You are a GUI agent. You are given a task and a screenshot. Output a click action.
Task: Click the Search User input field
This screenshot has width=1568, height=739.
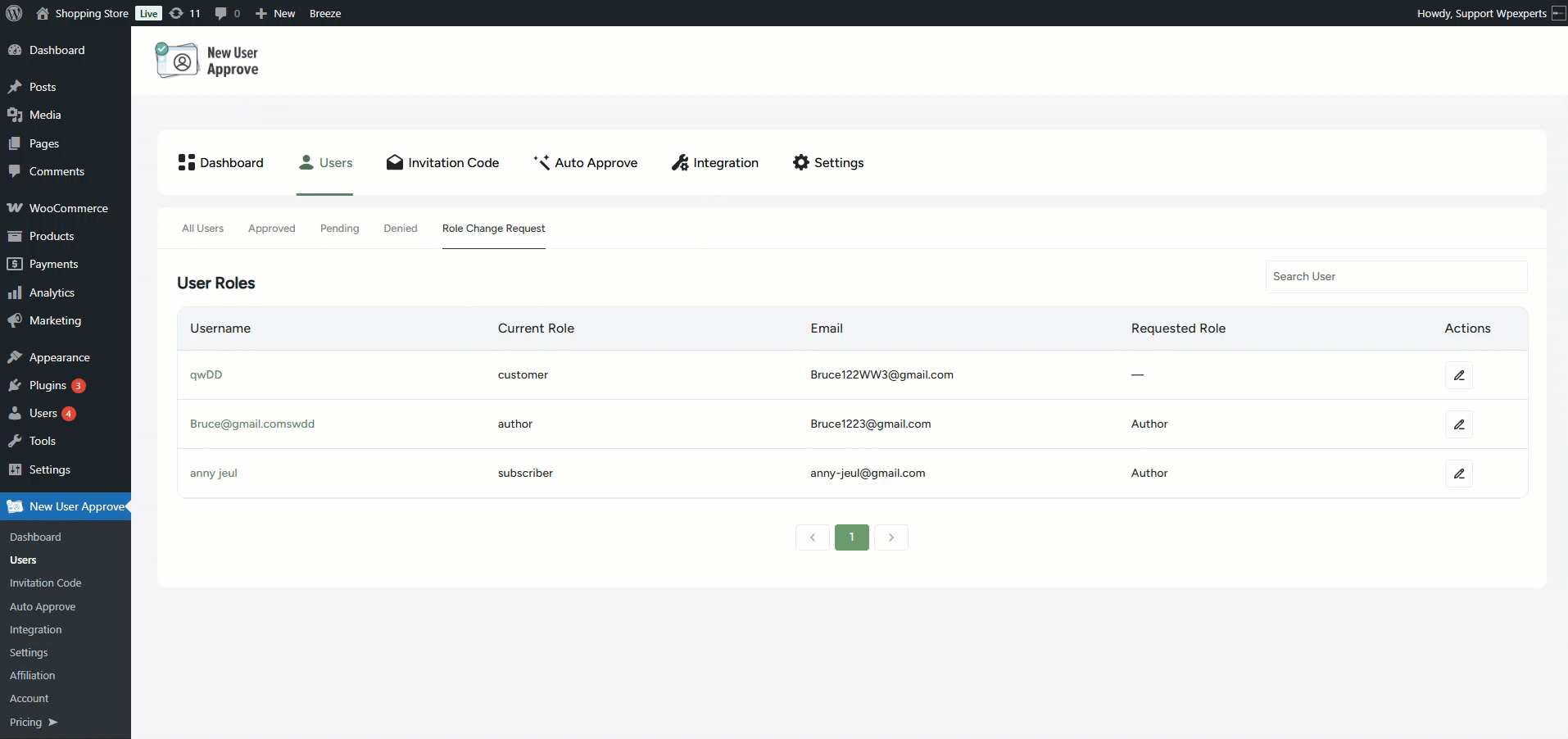coord(1395,277)
